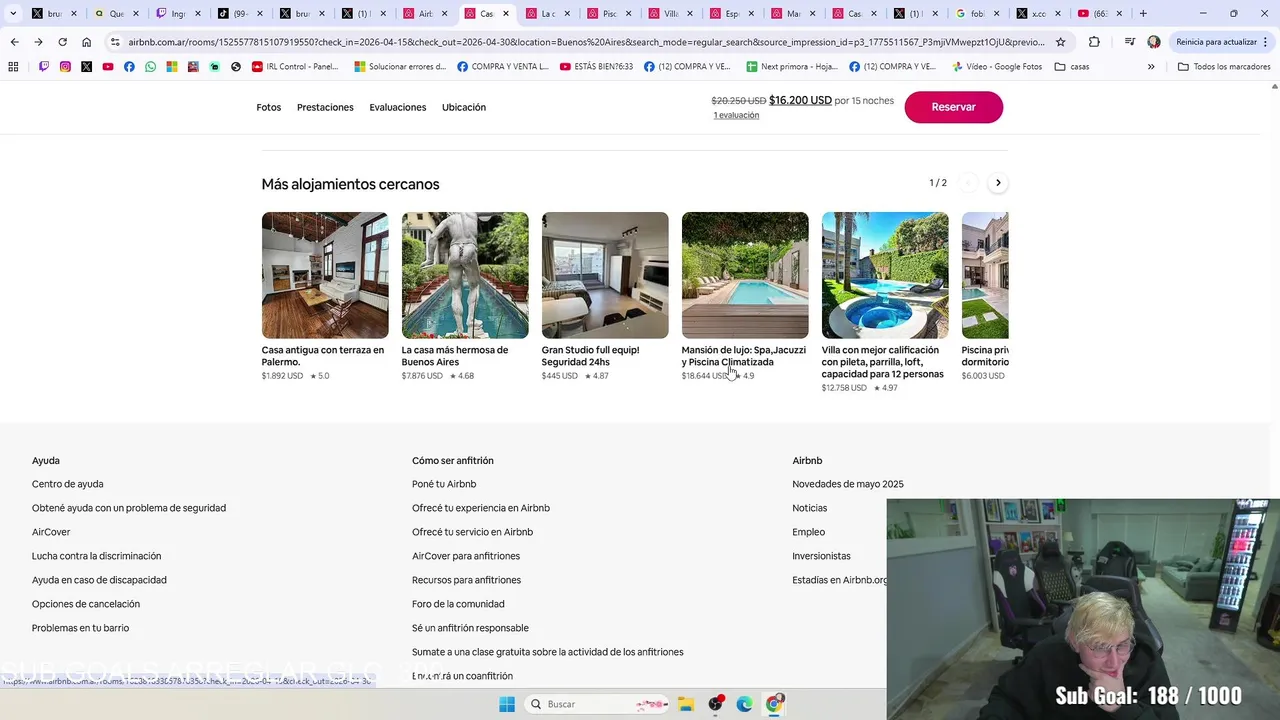Click the browser back arrow
This screenshot has width=1280, height=720.
tap(14, 42)
